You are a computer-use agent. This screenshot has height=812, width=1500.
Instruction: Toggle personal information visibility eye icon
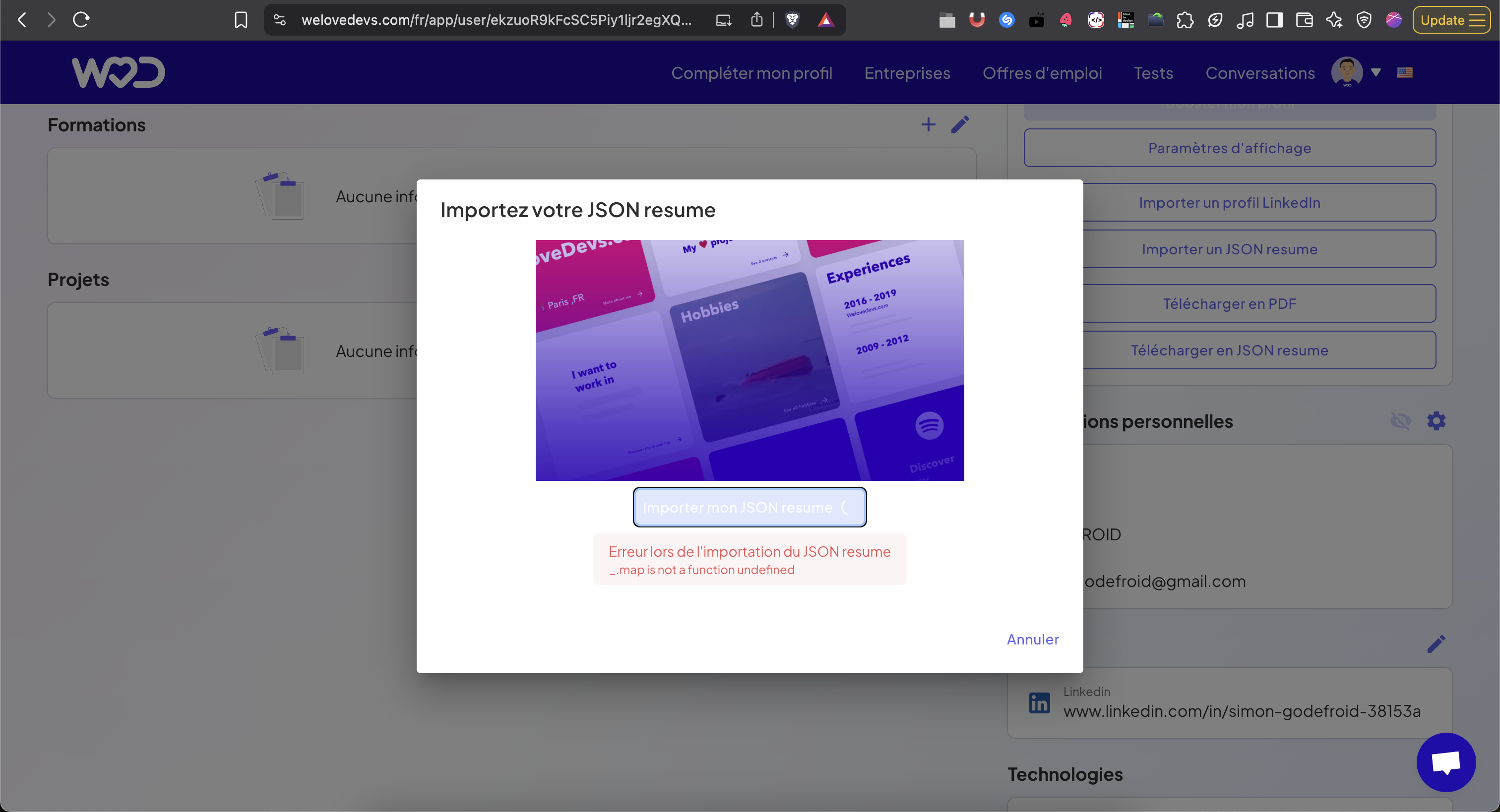coord(1400,421)
